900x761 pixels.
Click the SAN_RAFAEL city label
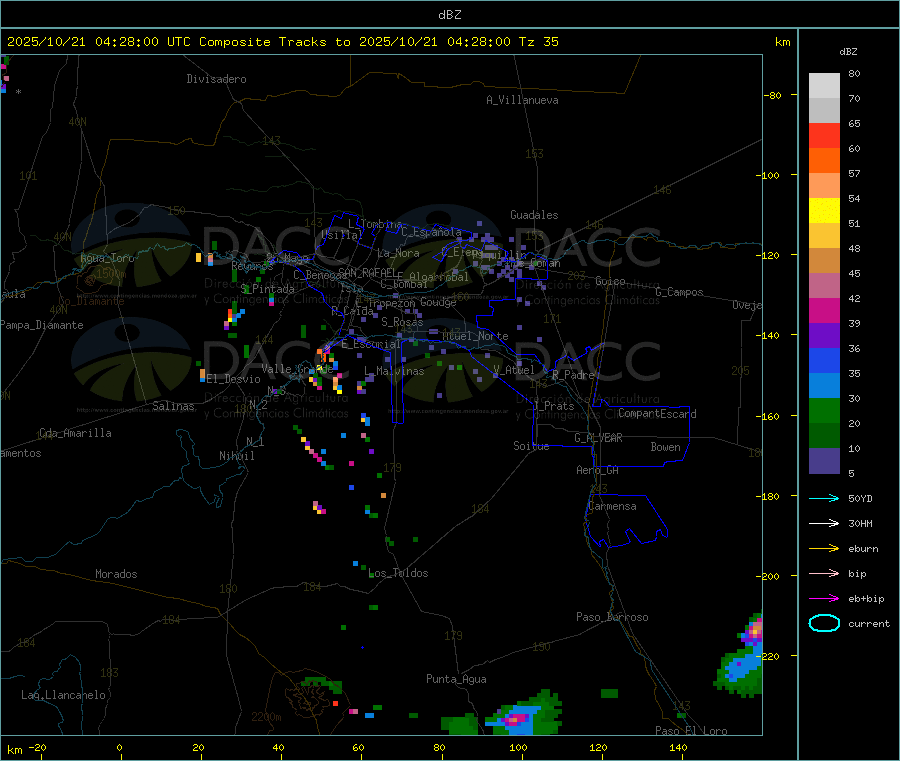coord(367,273)
